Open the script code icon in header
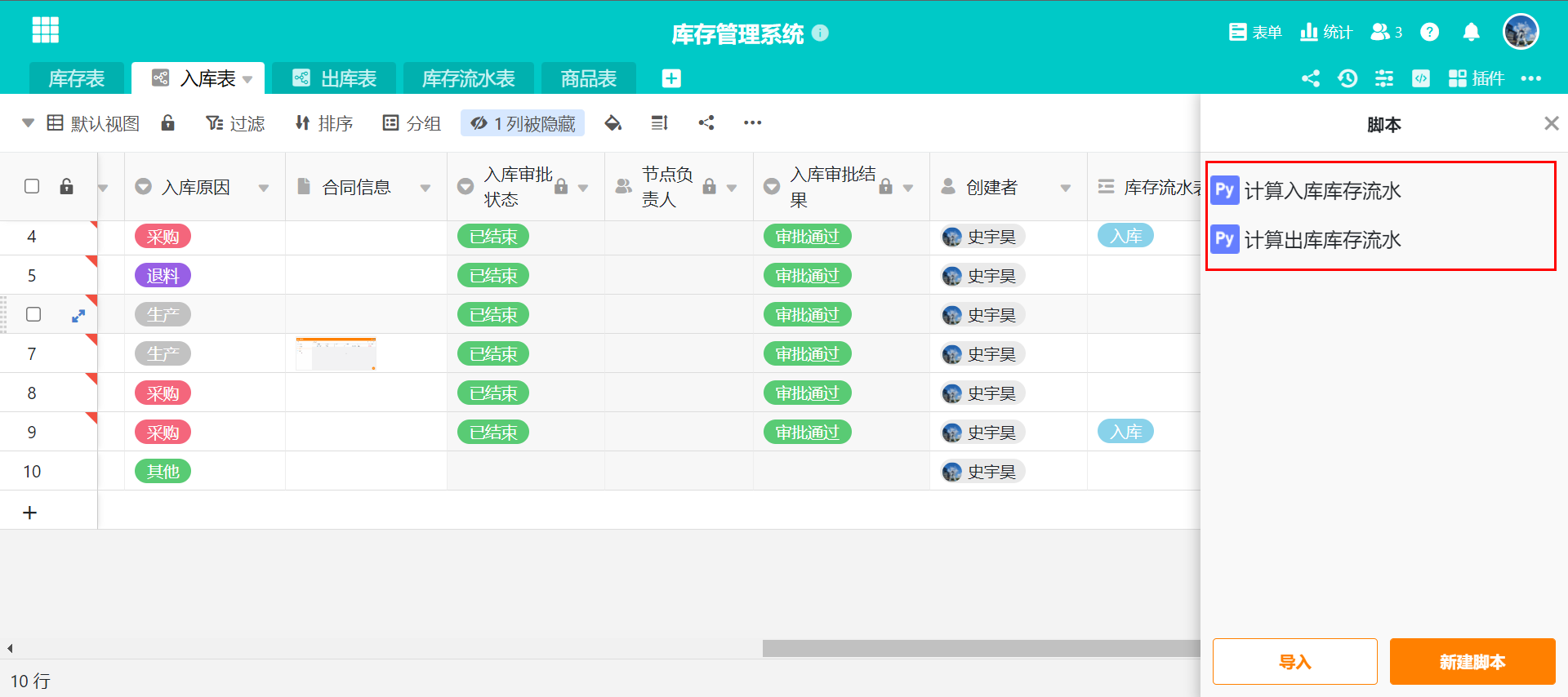1568x697 pixels. point(1421,78)
